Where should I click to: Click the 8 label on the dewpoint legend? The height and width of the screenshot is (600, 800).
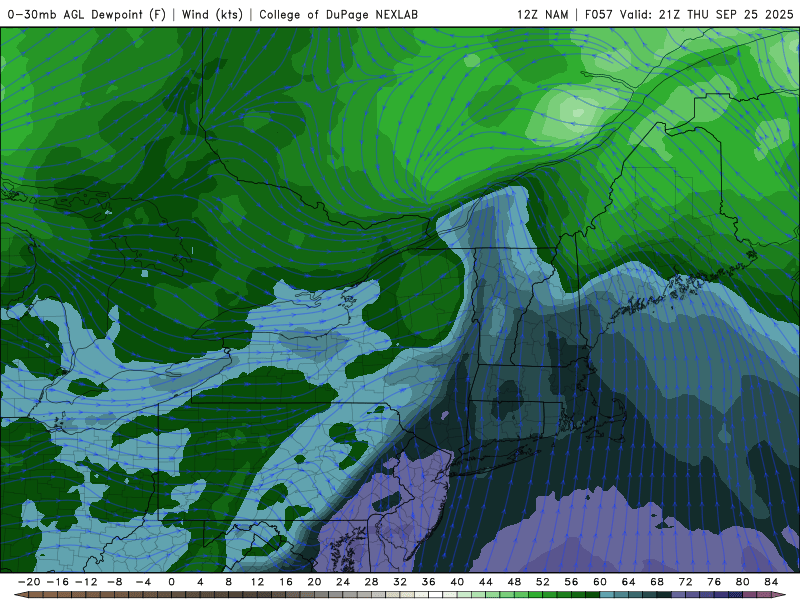(229, 582)
